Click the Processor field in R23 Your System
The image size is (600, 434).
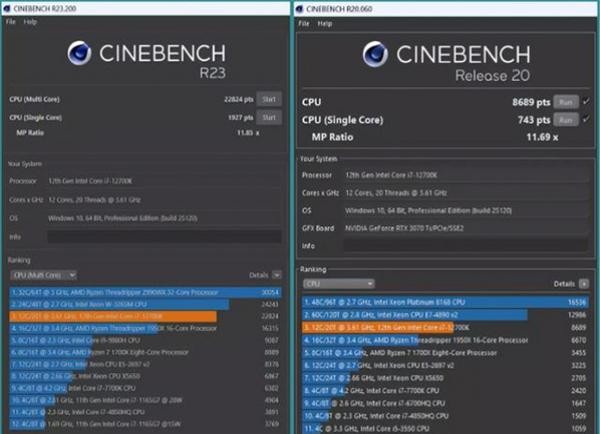(x=165, y=181)
